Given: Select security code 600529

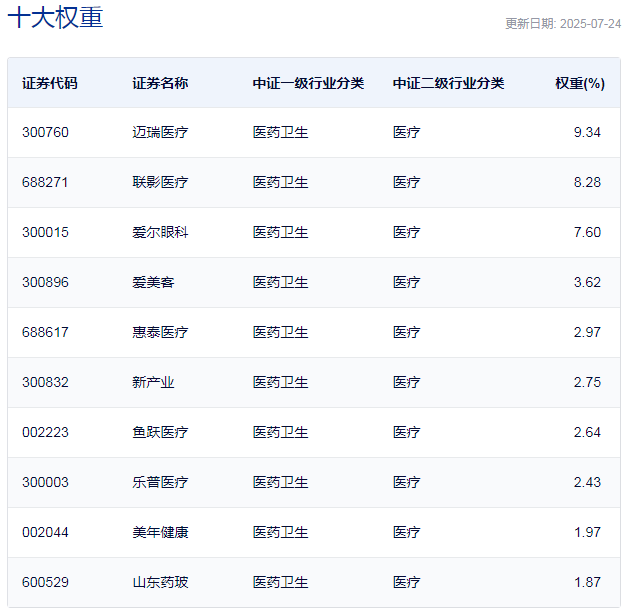Looking at the screenshot, I should click(45, 582).
